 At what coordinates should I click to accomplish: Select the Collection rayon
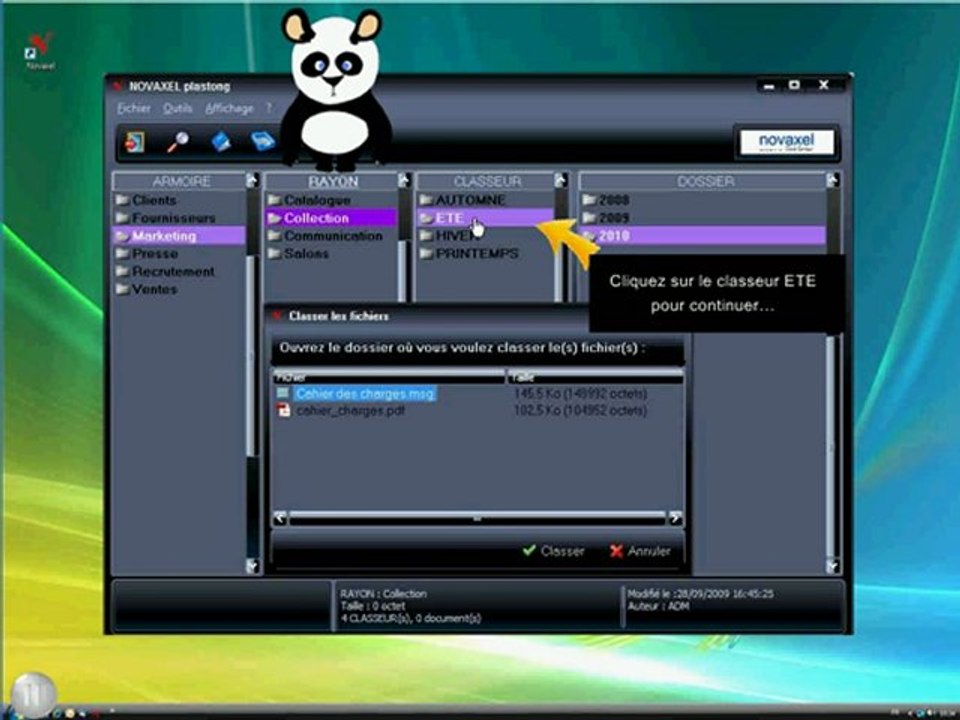pos(331,218)
